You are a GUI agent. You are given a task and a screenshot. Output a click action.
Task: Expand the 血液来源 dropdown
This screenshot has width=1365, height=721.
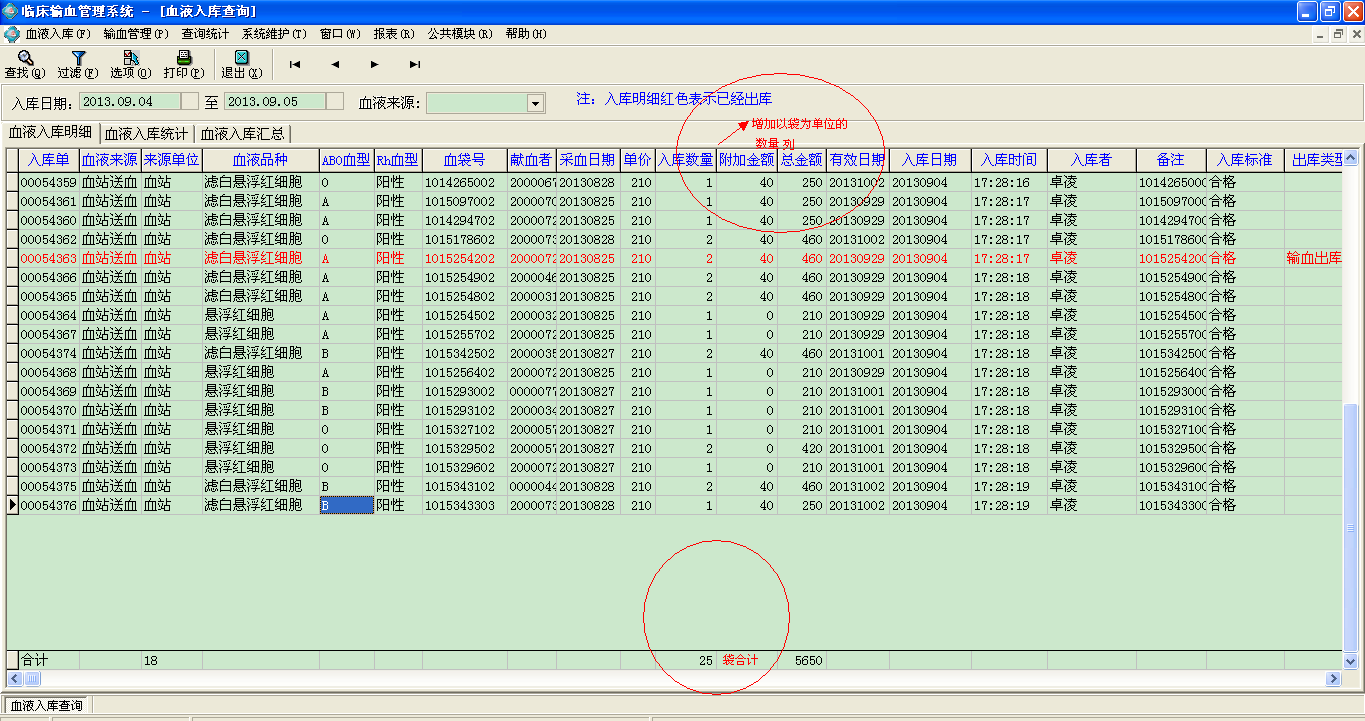point(535,103)
